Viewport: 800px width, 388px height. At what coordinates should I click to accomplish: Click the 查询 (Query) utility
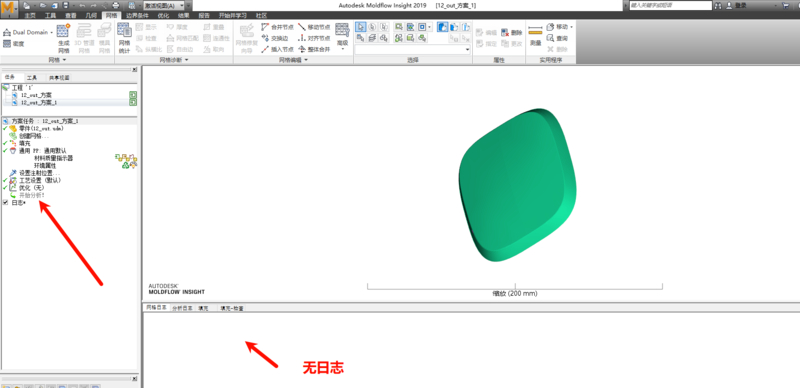(557, 38)
